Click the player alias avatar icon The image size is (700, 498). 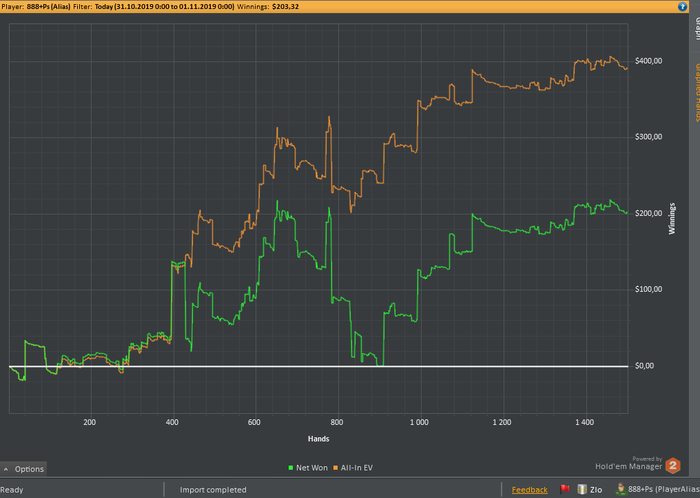(x=621, y=489)
